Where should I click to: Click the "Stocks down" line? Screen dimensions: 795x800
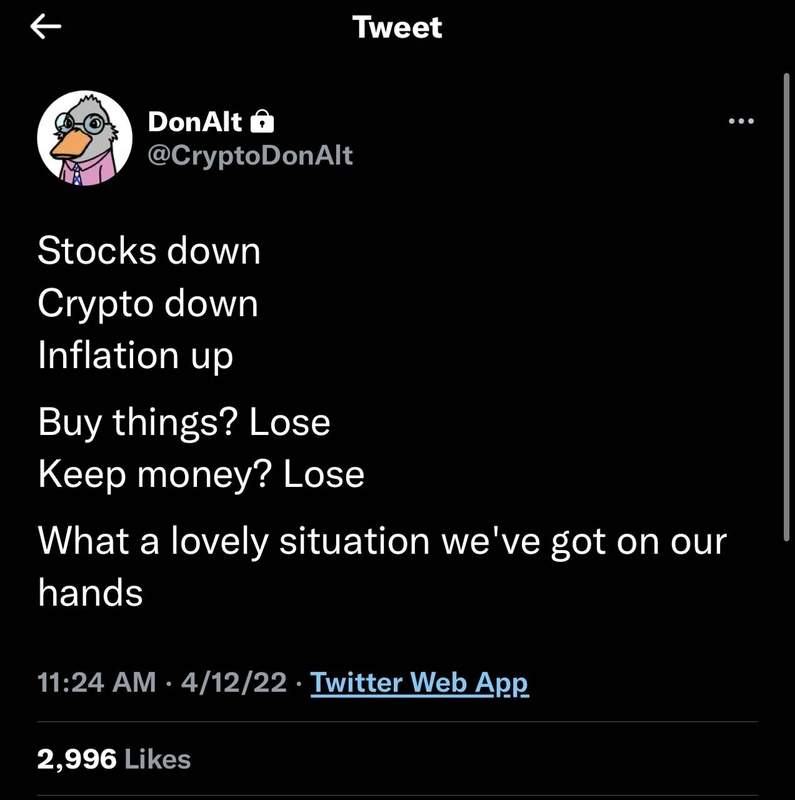149,250
